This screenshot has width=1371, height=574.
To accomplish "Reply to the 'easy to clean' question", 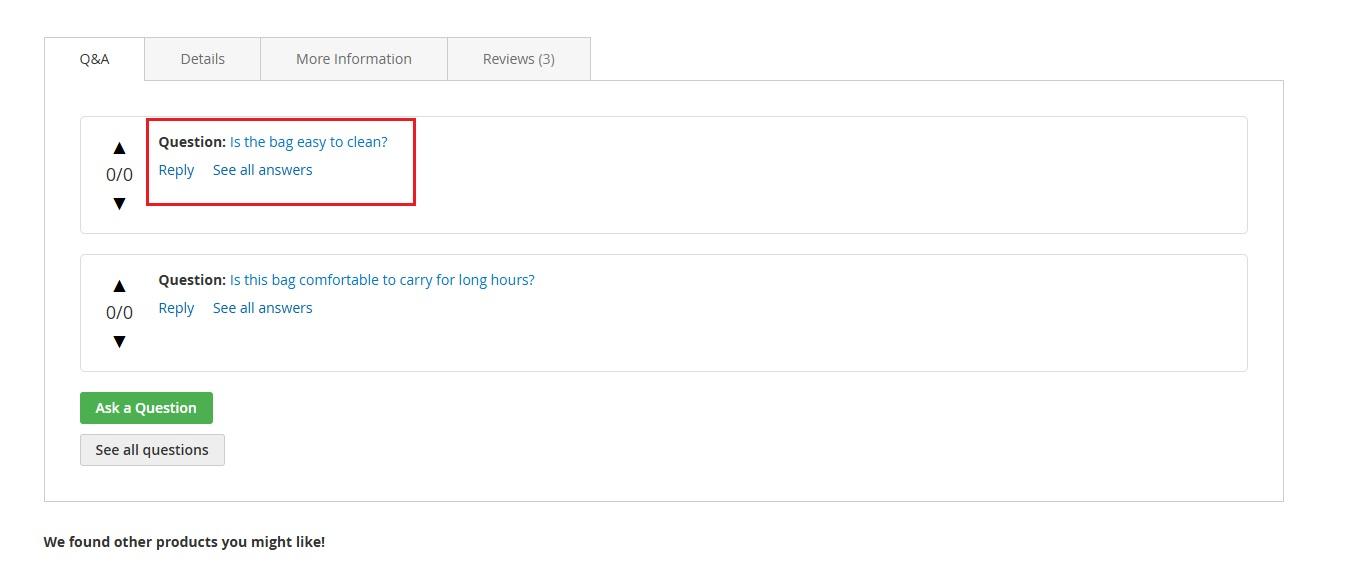I will pos(176,170).
